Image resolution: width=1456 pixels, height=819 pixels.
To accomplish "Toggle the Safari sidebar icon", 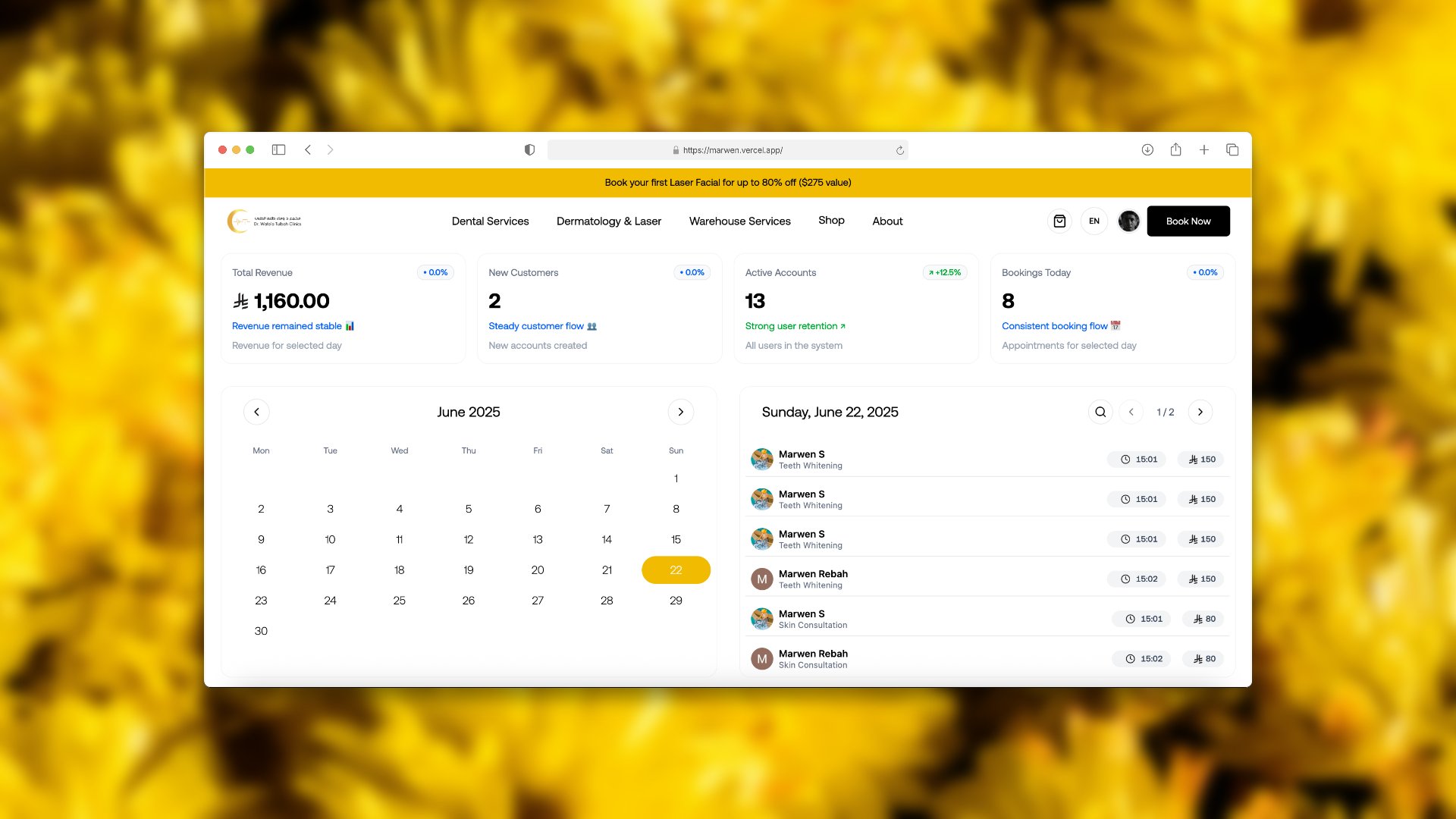I will (x=278, y=150).
